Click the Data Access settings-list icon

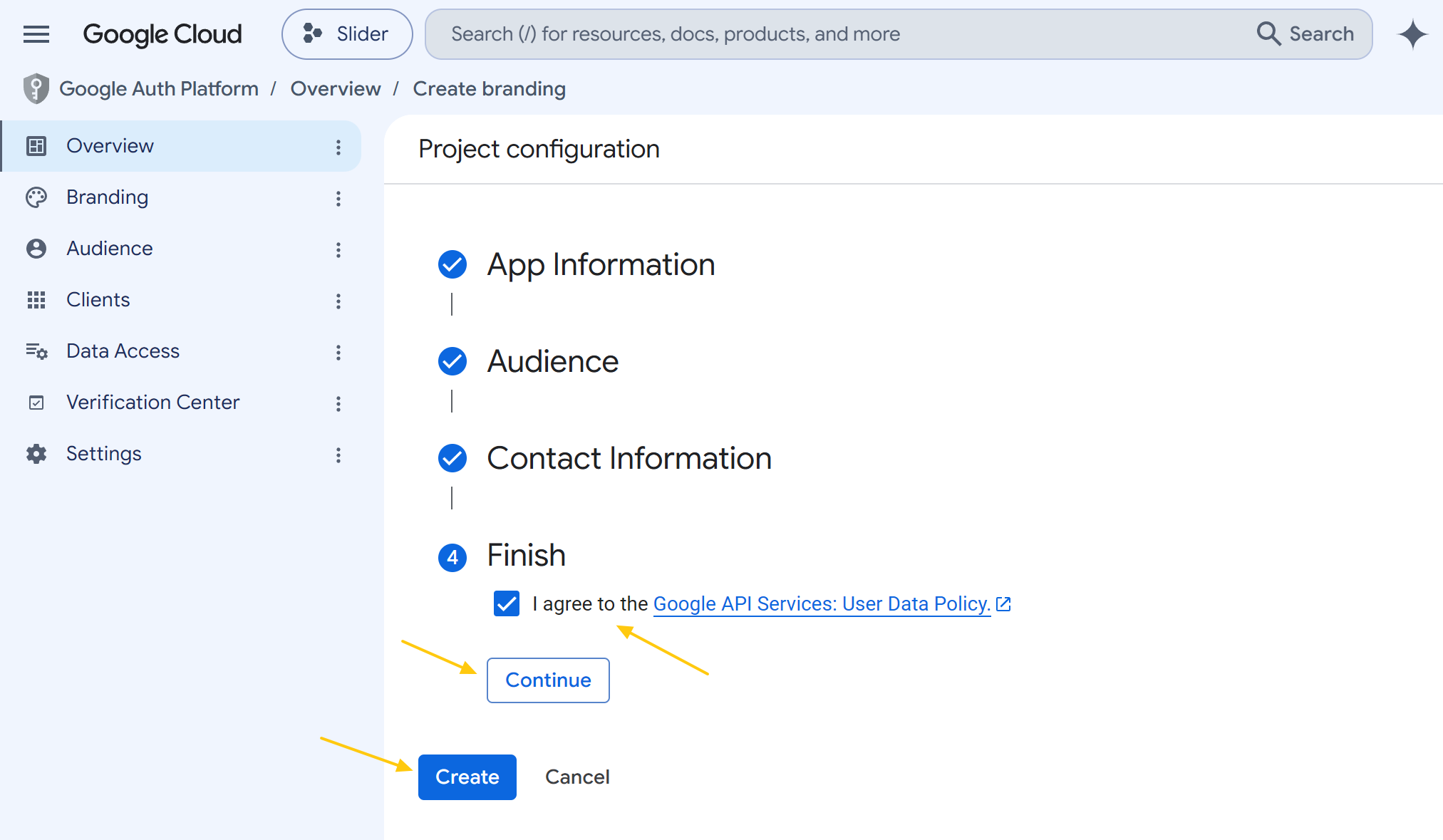[x=36, y=351]
